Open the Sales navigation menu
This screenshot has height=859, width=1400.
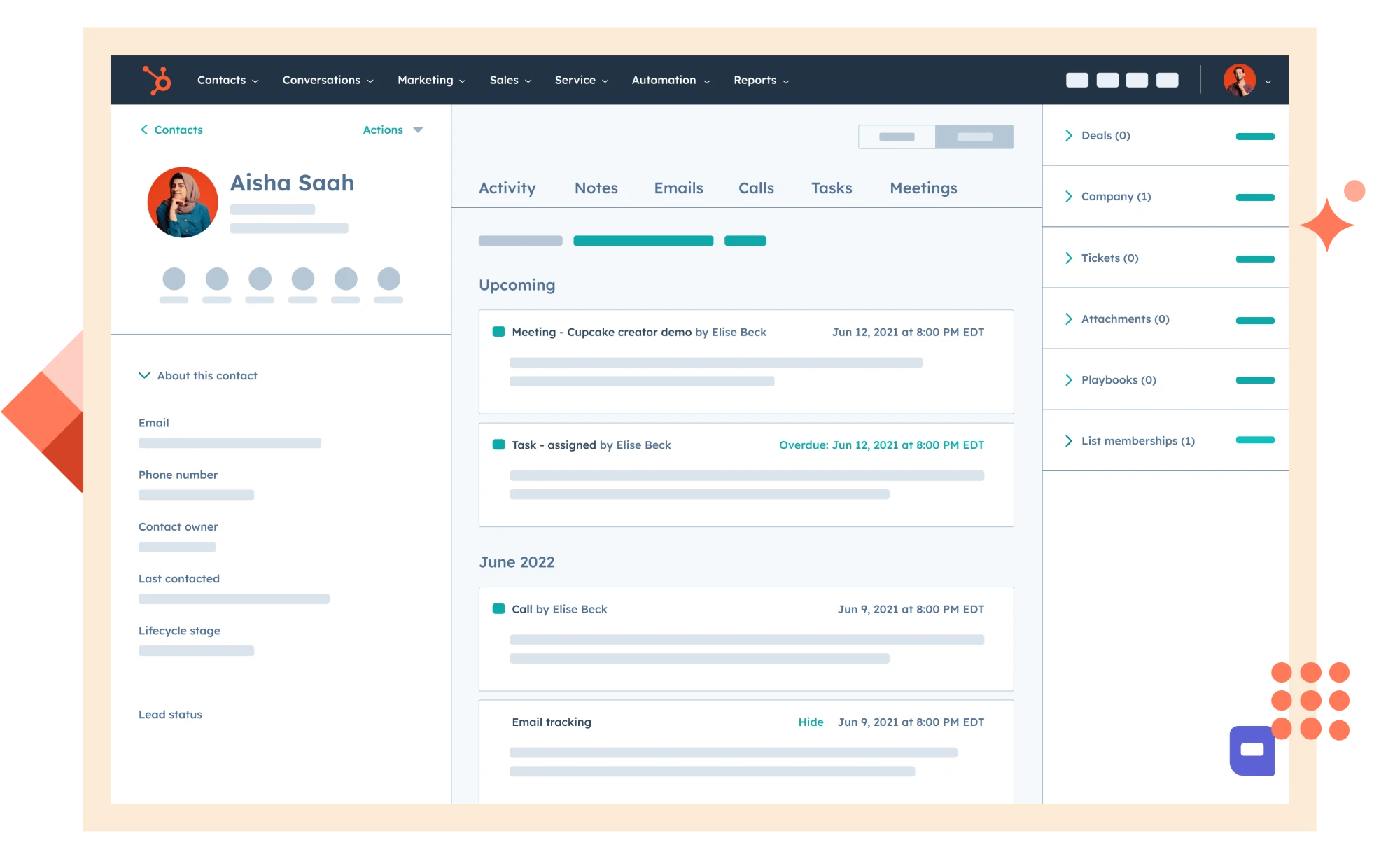click(510, 80)
